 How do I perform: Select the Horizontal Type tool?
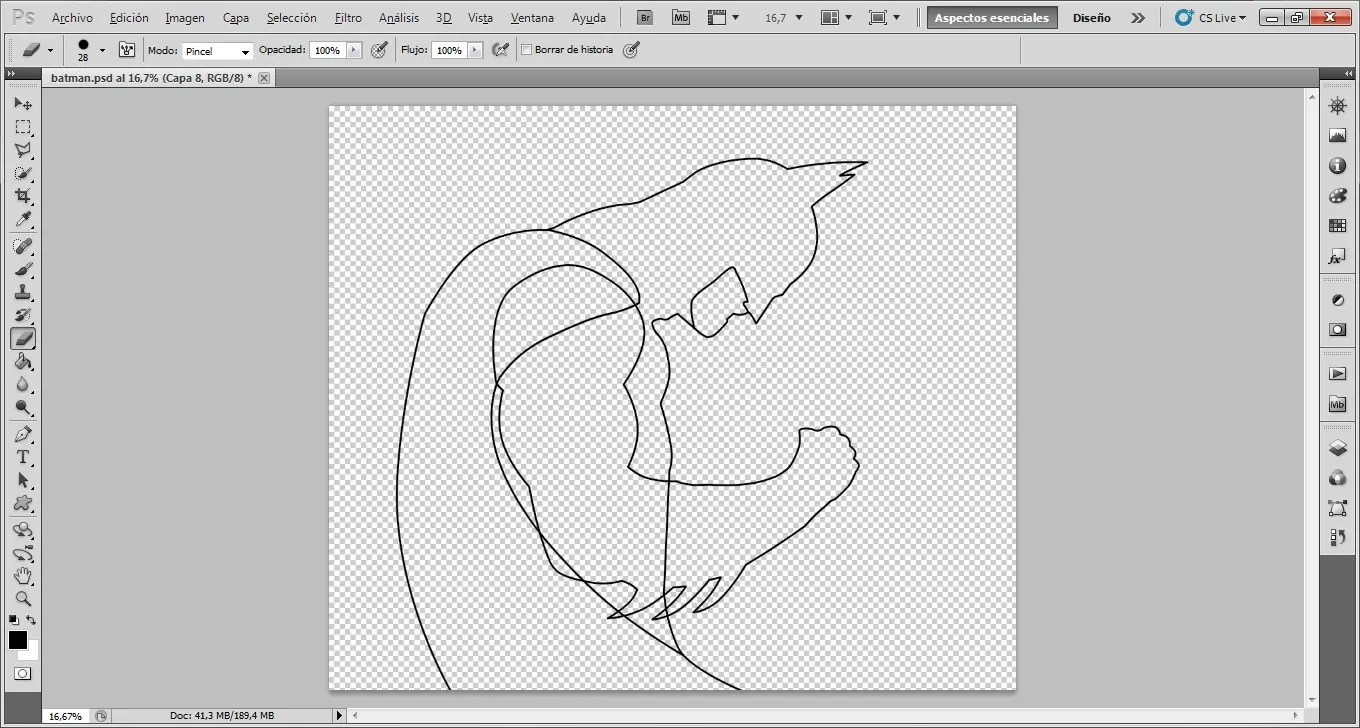(22, 457)
